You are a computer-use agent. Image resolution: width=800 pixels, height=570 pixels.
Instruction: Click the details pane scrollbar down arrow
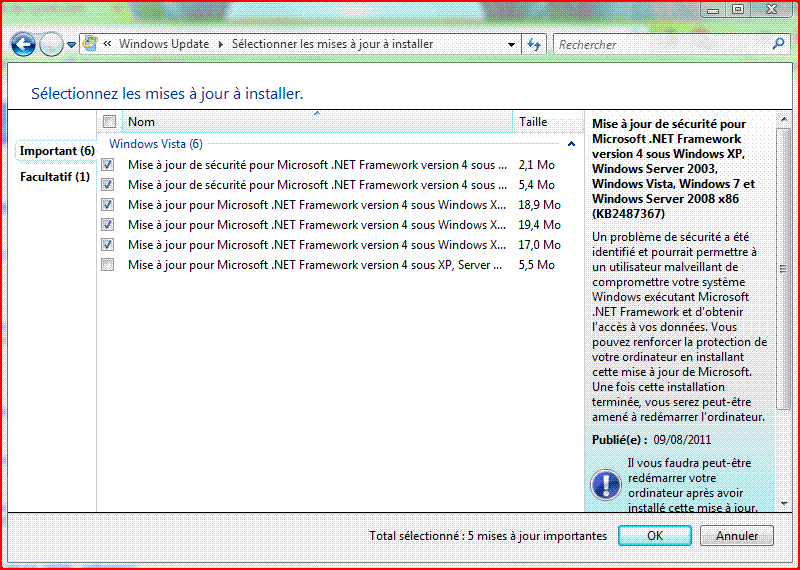pyautogui.click(x=784, y=504)
